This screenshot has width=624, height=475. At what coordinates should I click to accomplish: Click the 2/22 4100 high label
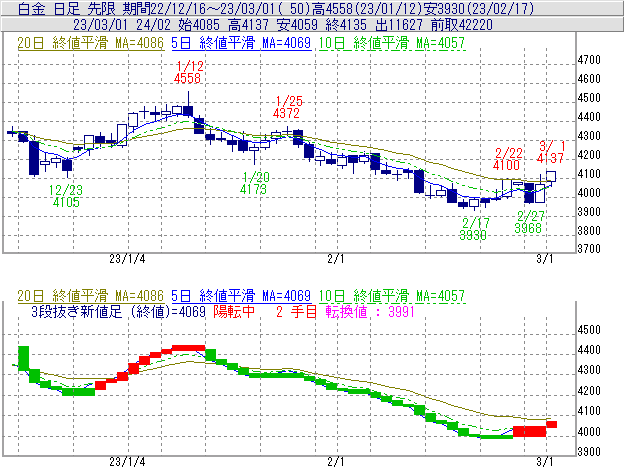click(507, 159)
